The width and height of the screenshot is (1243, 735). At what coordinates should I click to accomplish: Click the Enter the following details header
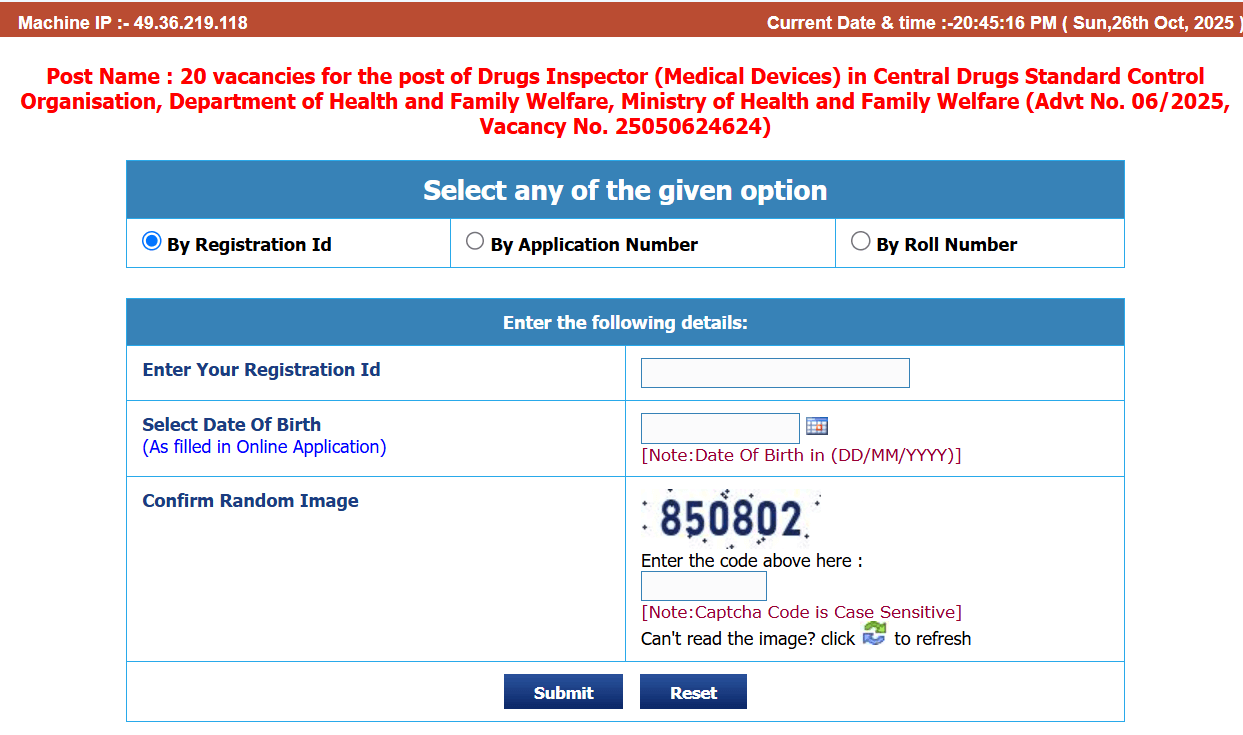tap(624, 322)
